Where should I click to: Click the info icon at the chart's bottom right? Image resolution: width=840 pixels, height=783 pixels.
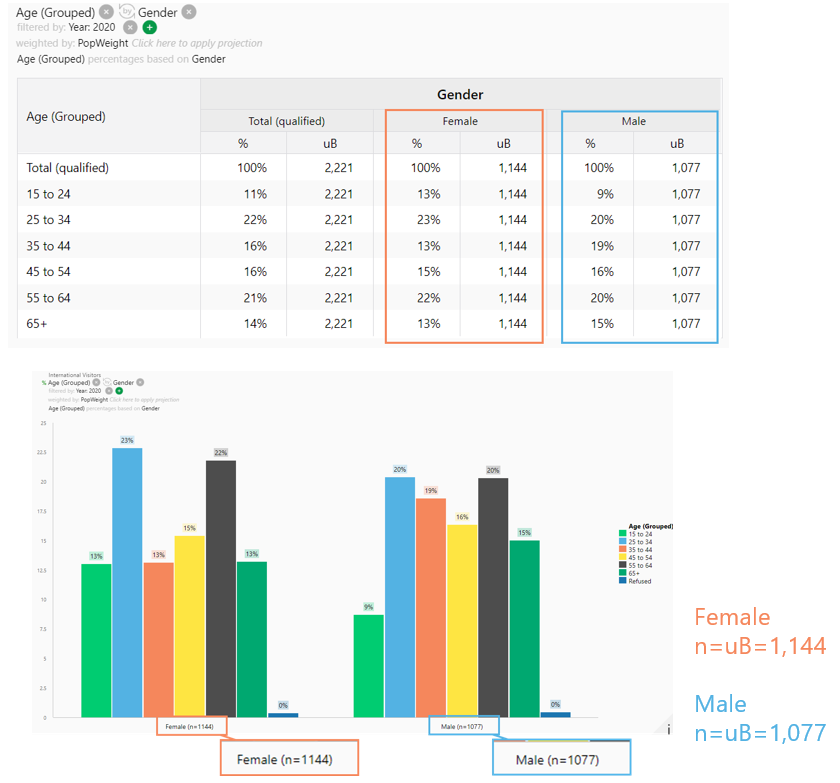click(667, 730)
